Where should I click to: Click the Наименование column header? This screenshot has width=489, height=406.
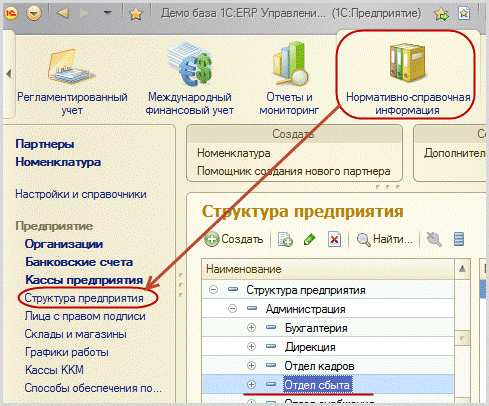click(x=328, y=269)
